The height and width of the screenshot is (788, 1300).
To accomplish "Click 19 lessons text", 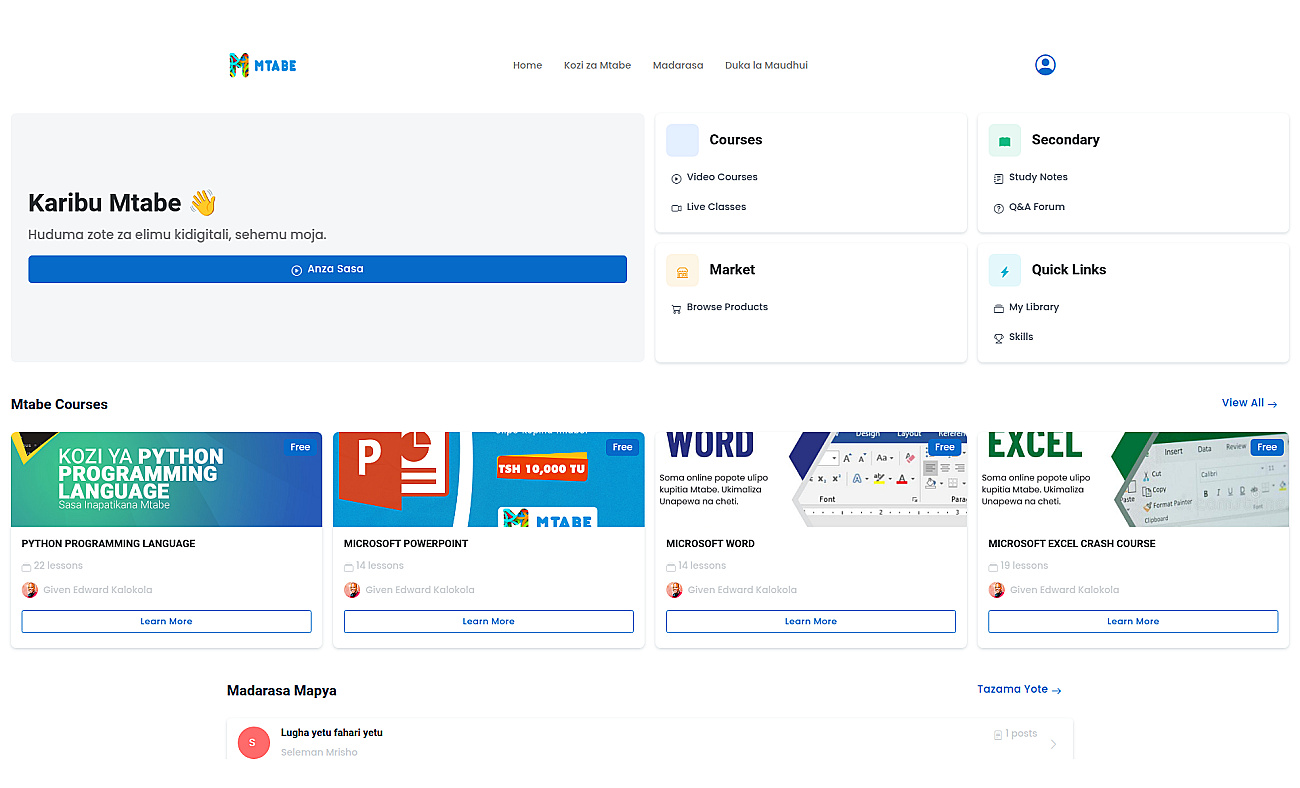I will coord(1024,566).
